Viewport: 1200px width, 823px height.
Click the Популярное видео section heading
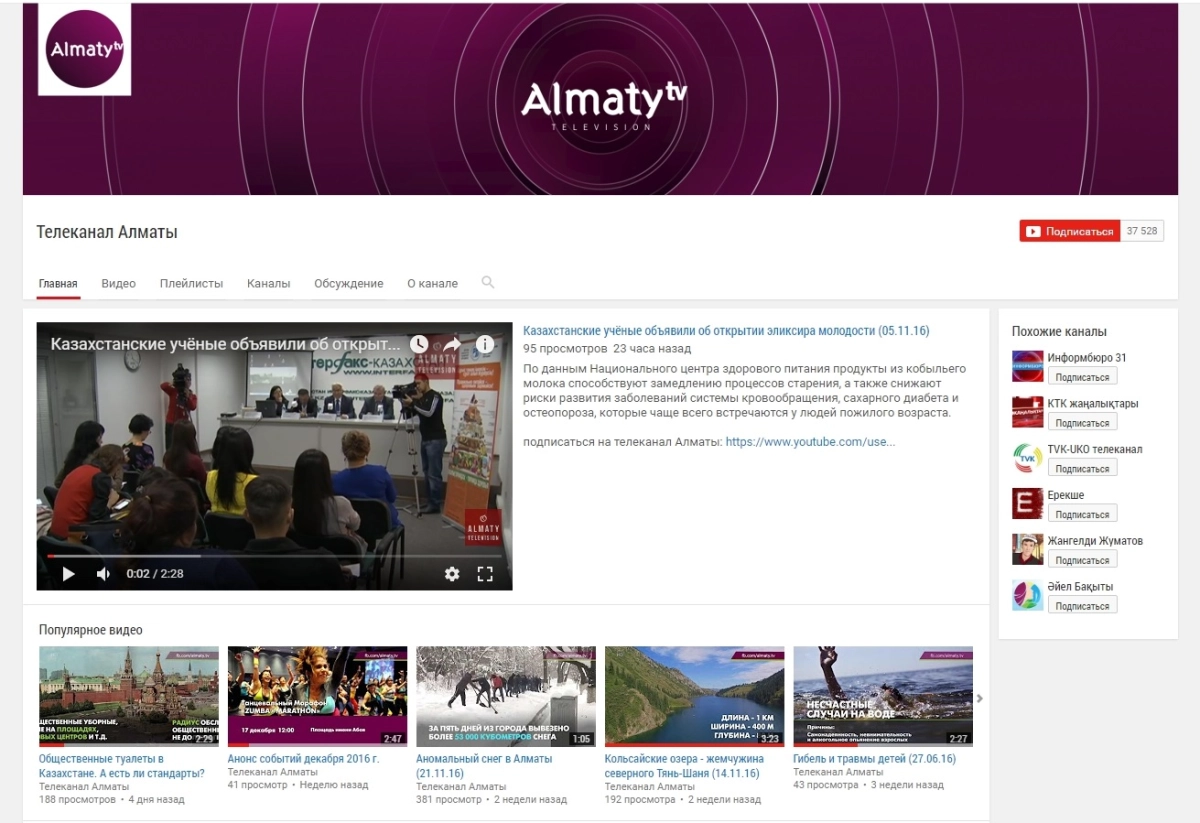click(x=91, y=630)
